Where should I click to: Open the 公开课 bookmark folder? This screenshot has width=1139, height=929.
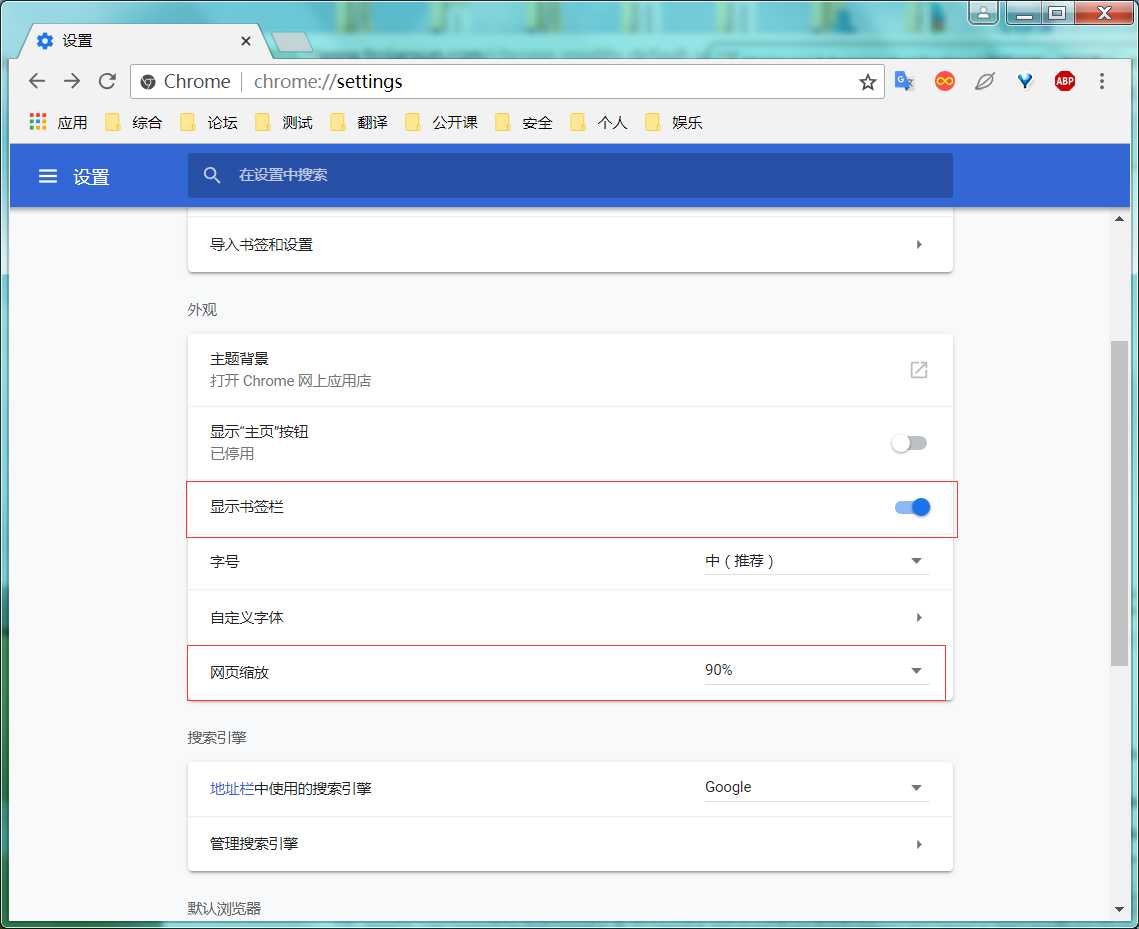442,122
